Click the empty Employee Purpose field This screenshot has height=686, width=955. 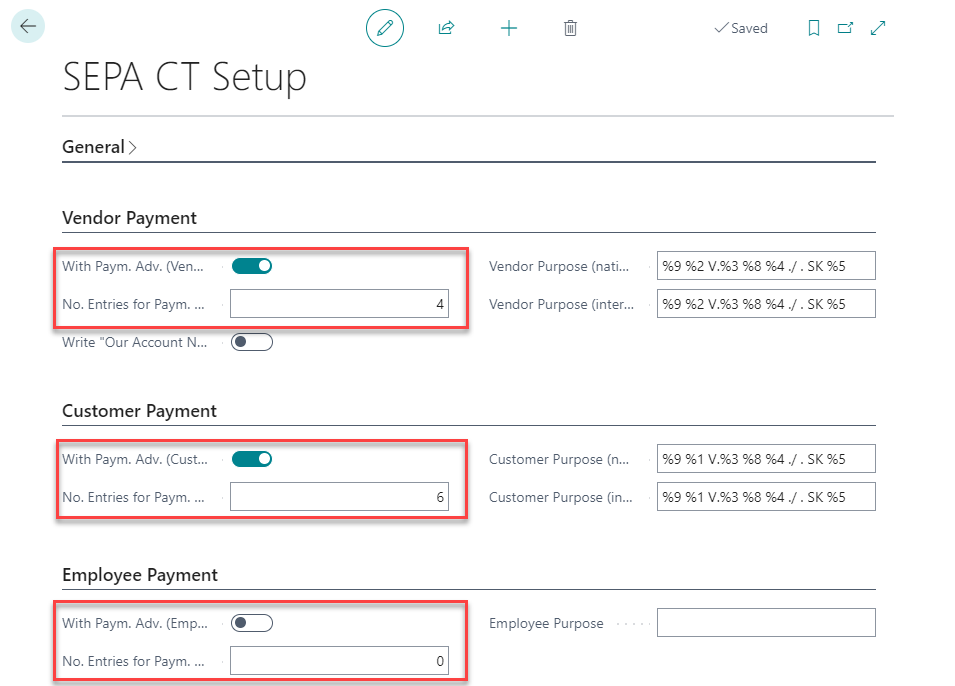point(766,622)
